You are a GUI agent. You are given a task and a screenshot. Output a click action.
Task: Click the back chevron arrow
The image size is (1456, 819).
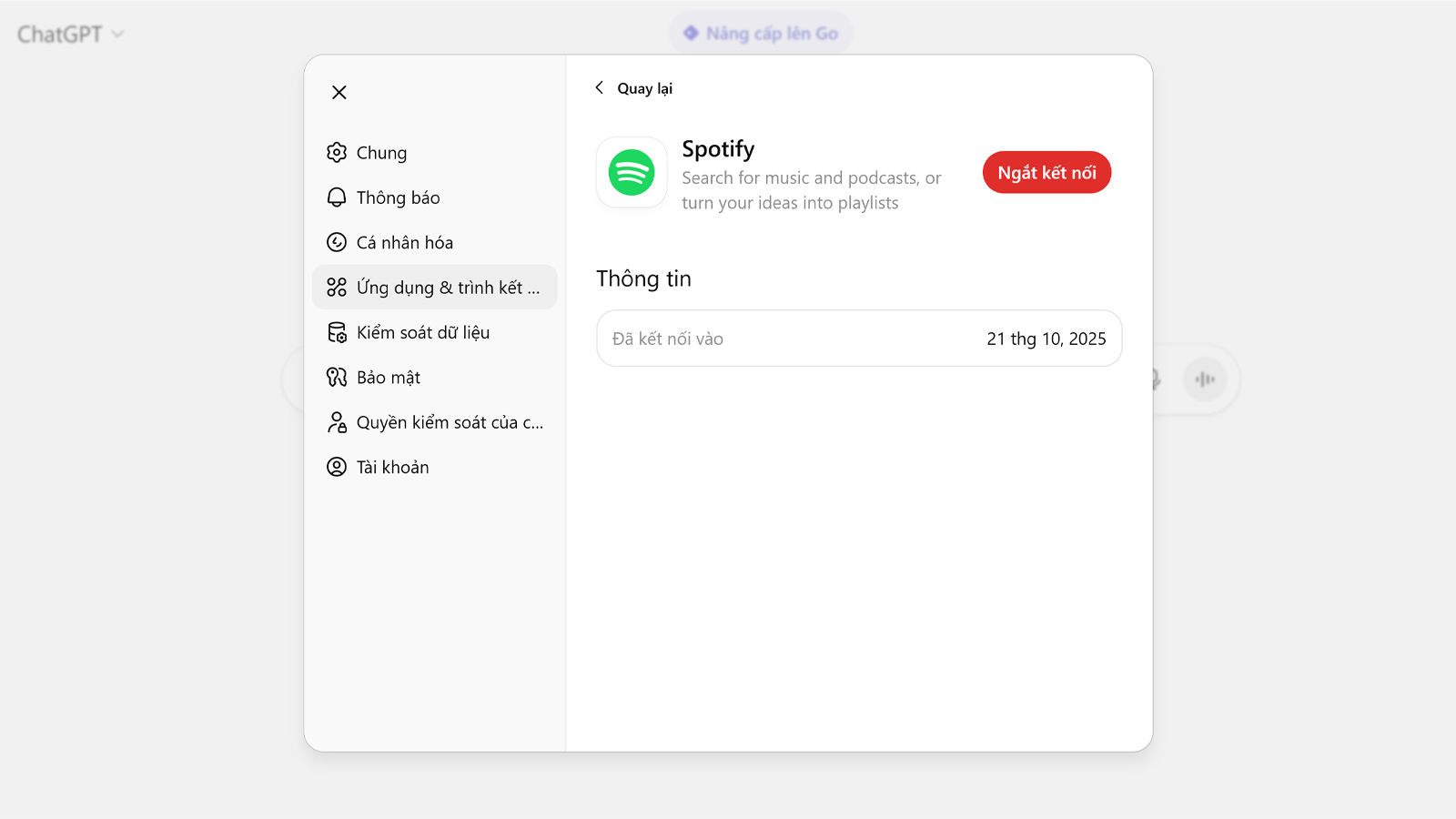pyautogui.click(x=599, y=87)
